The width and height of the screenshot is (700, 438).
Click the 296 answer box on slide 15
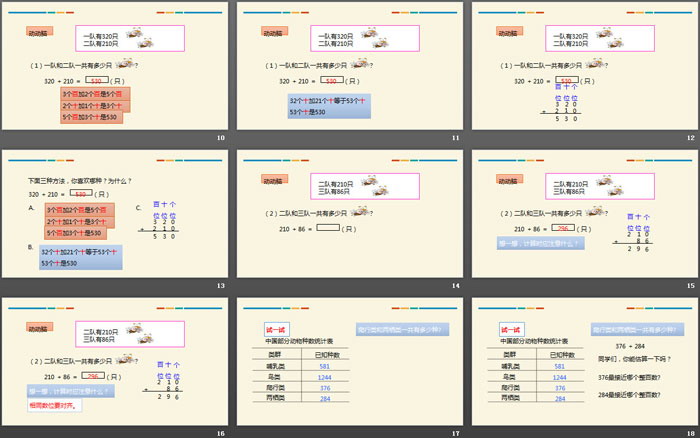[563, 228]
